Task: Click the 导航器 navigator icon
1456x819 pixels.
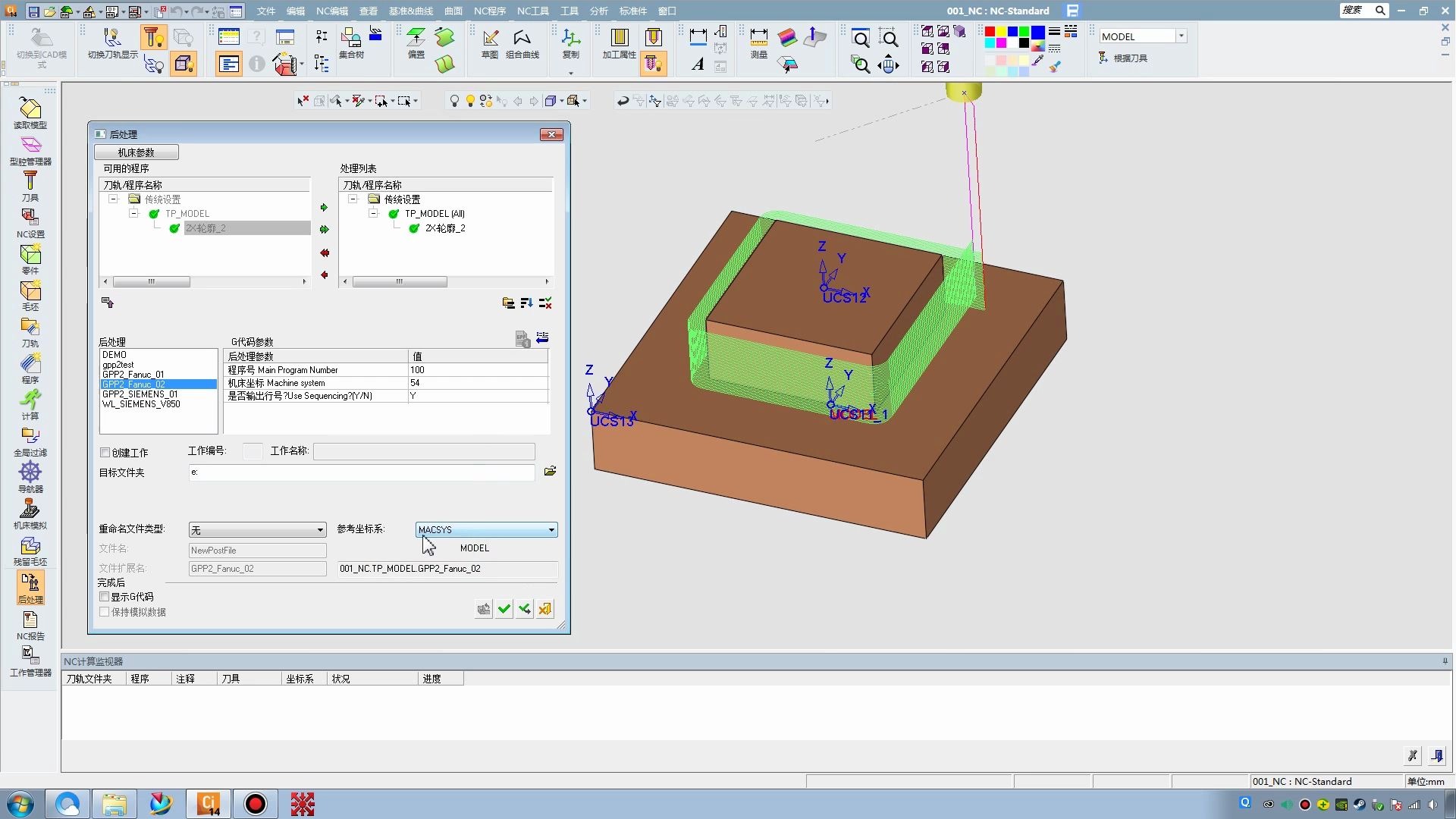Action: click(30, 476)
